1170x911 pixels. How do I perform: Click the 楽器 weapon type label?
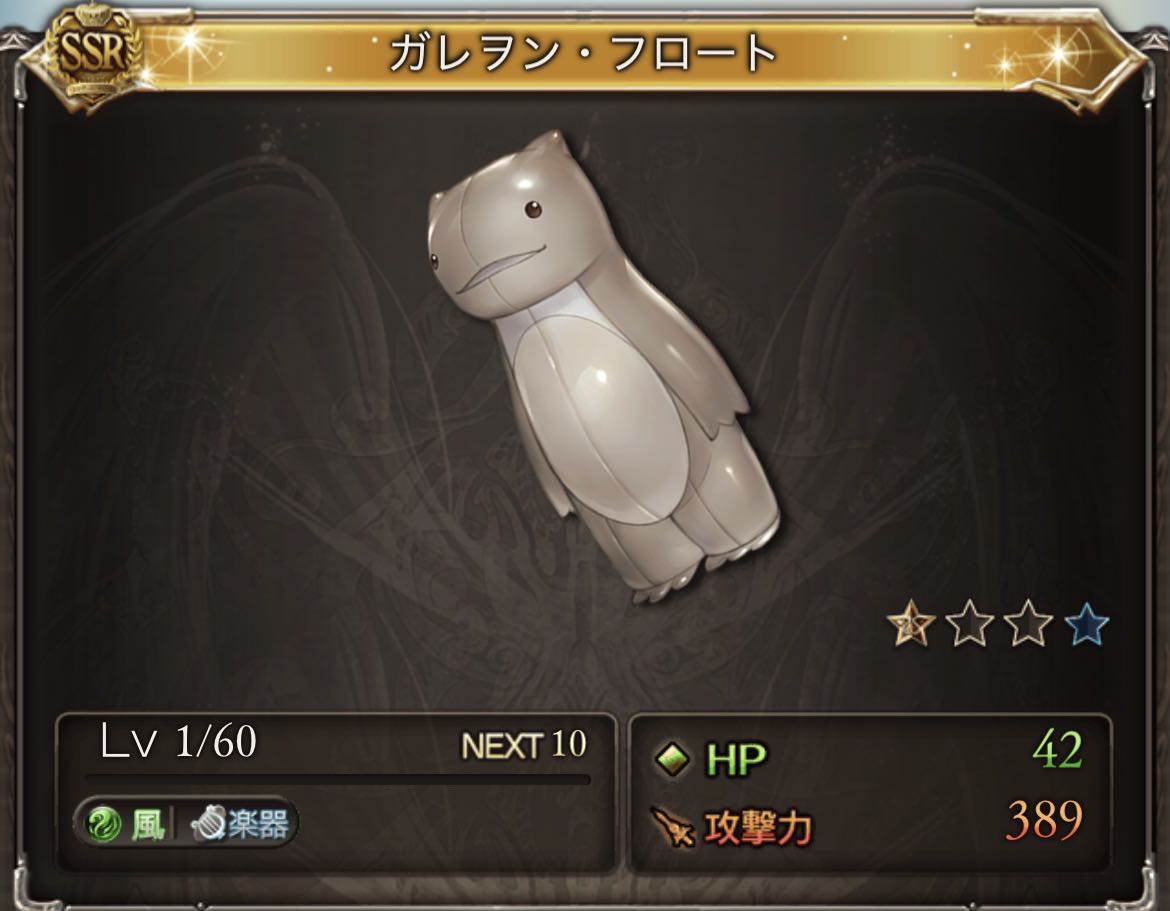click(x=259, y=825)
